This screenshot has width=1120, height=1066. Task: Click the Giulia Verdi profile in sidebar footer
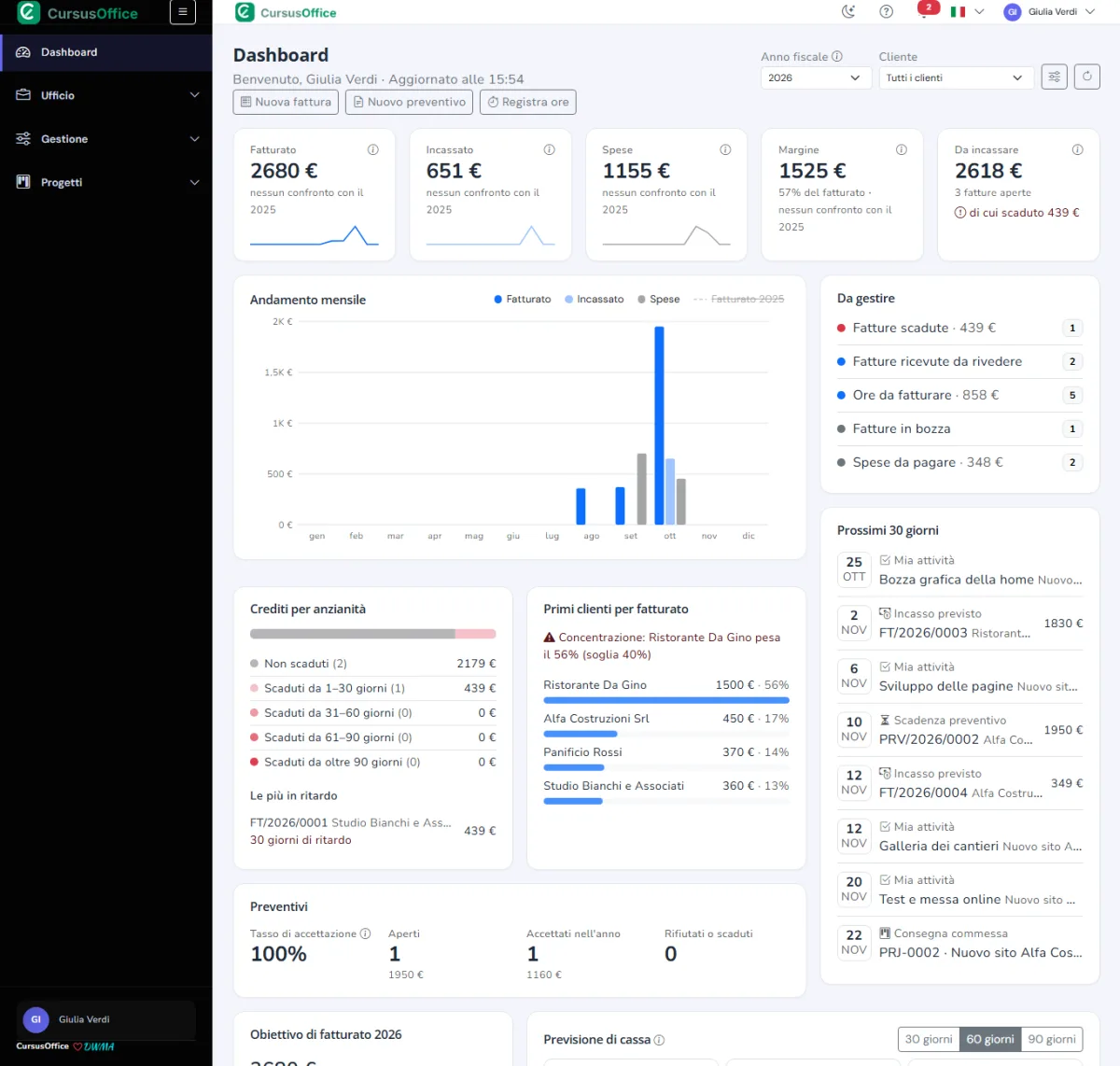[x=106, y=1019]
